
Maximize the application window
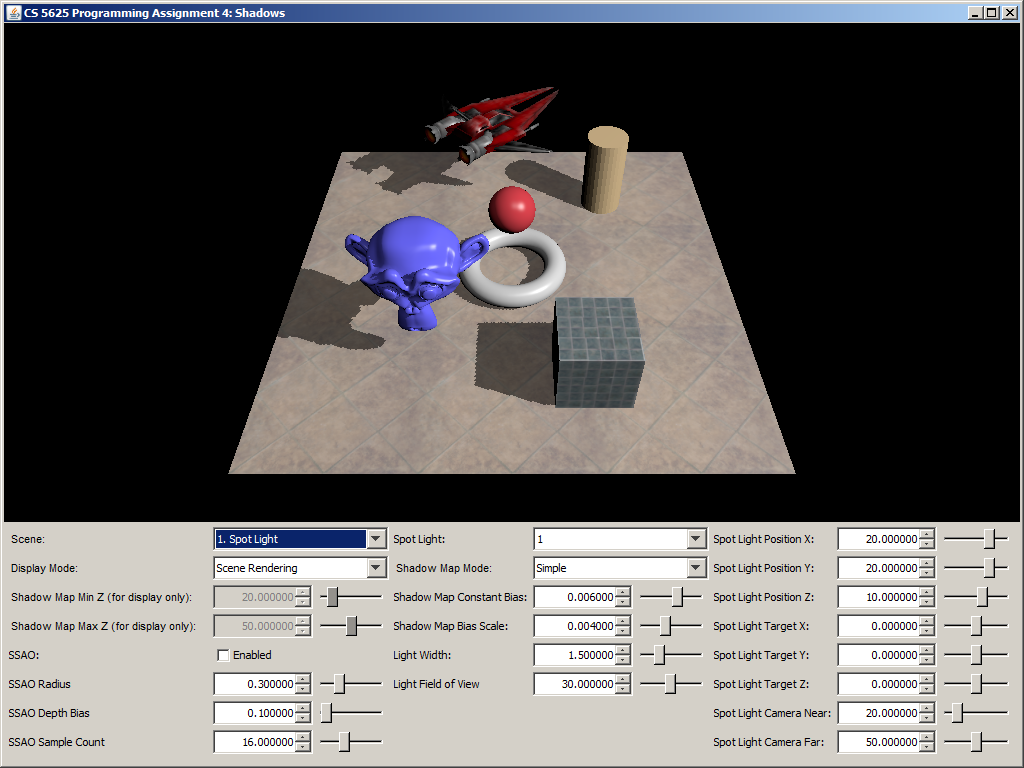point(991,12)
